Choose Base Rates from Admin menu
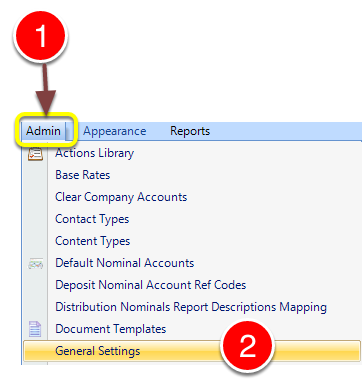 191,175
